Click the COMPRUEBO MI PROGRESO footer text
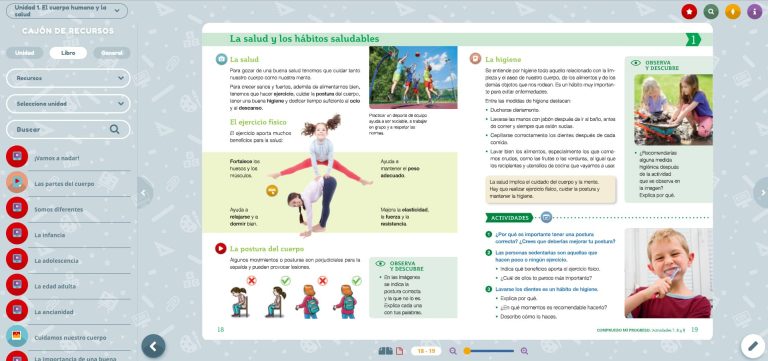The image size is (768, 361). coord(641,330)
